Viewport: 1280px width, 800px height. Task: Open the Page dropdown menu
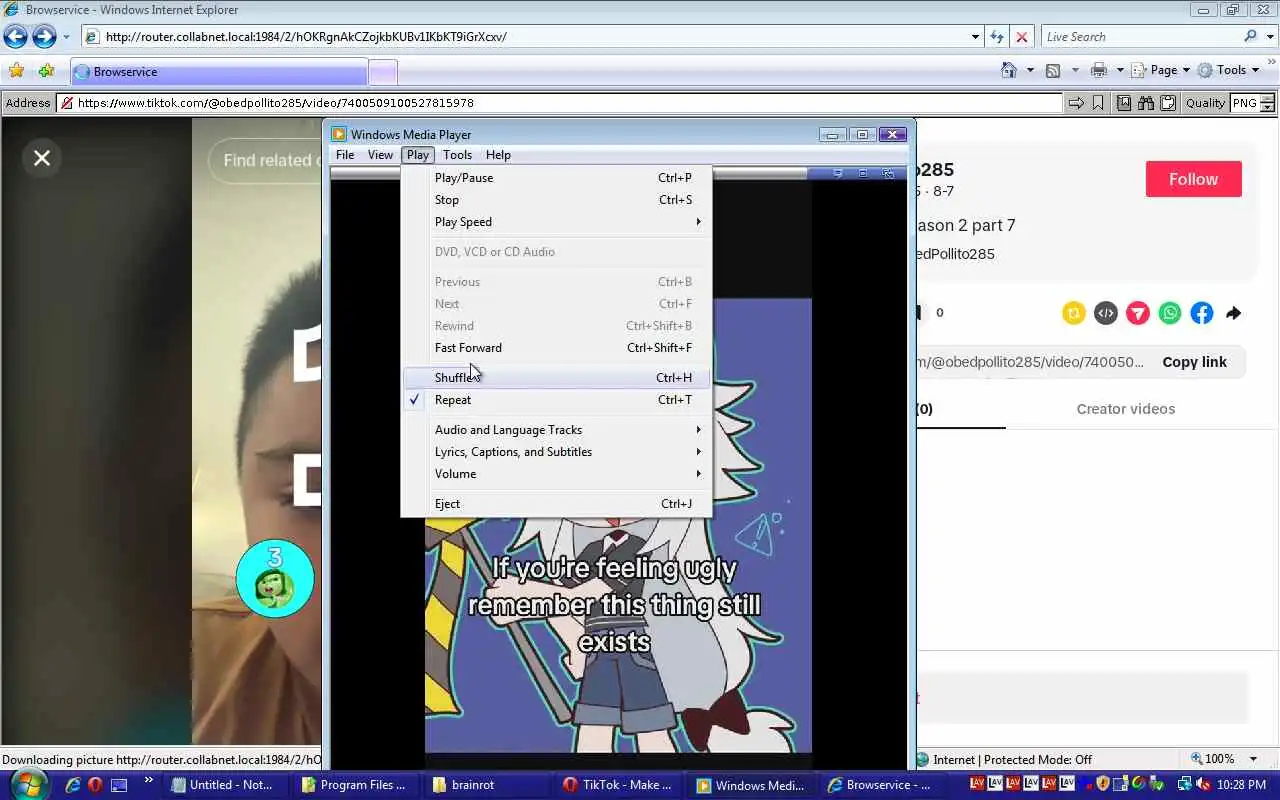(x=1160, y=70)
